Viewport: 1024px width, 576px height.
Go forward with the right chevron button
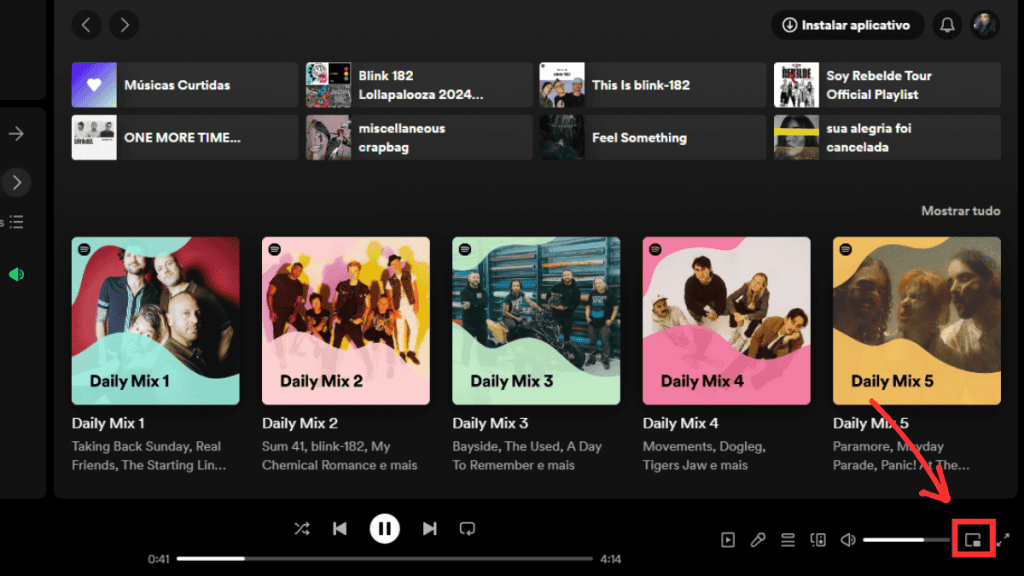124,25
